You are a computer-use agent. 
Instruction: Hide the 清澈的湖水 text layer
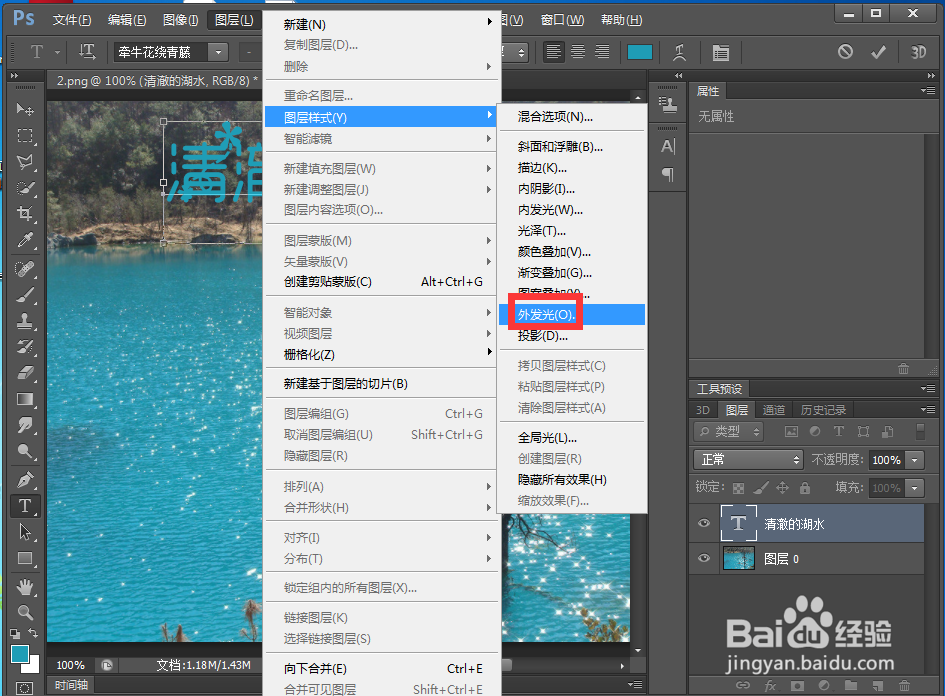click(704, 522)
